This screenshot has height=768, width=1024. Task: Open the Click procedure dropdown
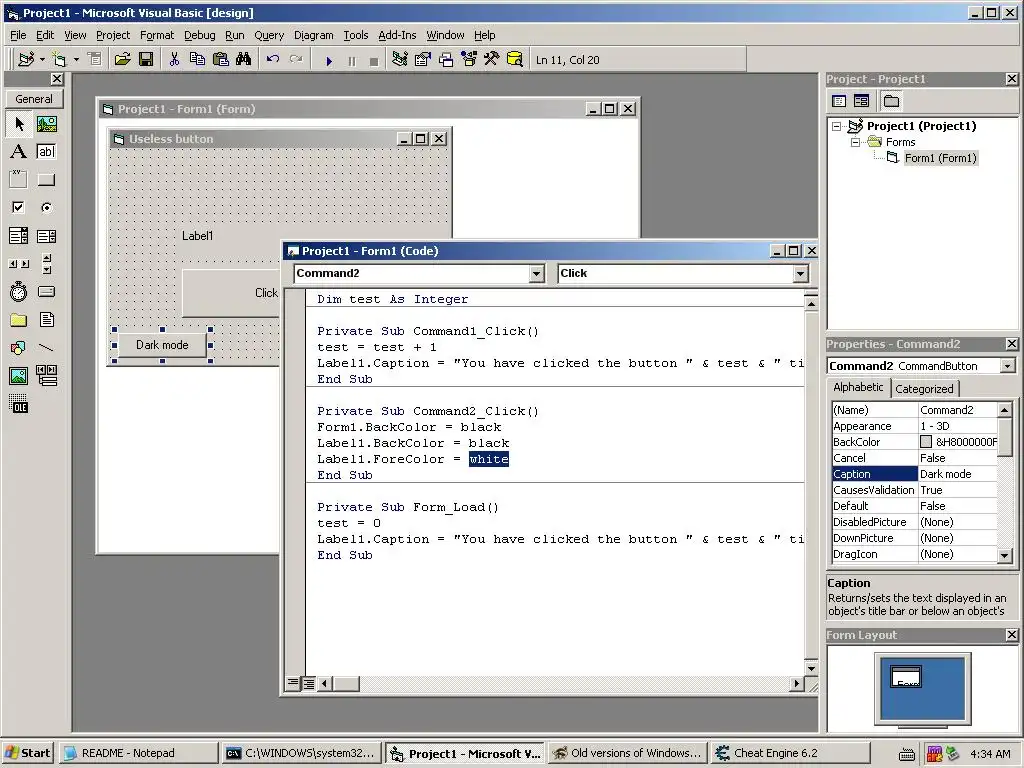pos(800,274)
